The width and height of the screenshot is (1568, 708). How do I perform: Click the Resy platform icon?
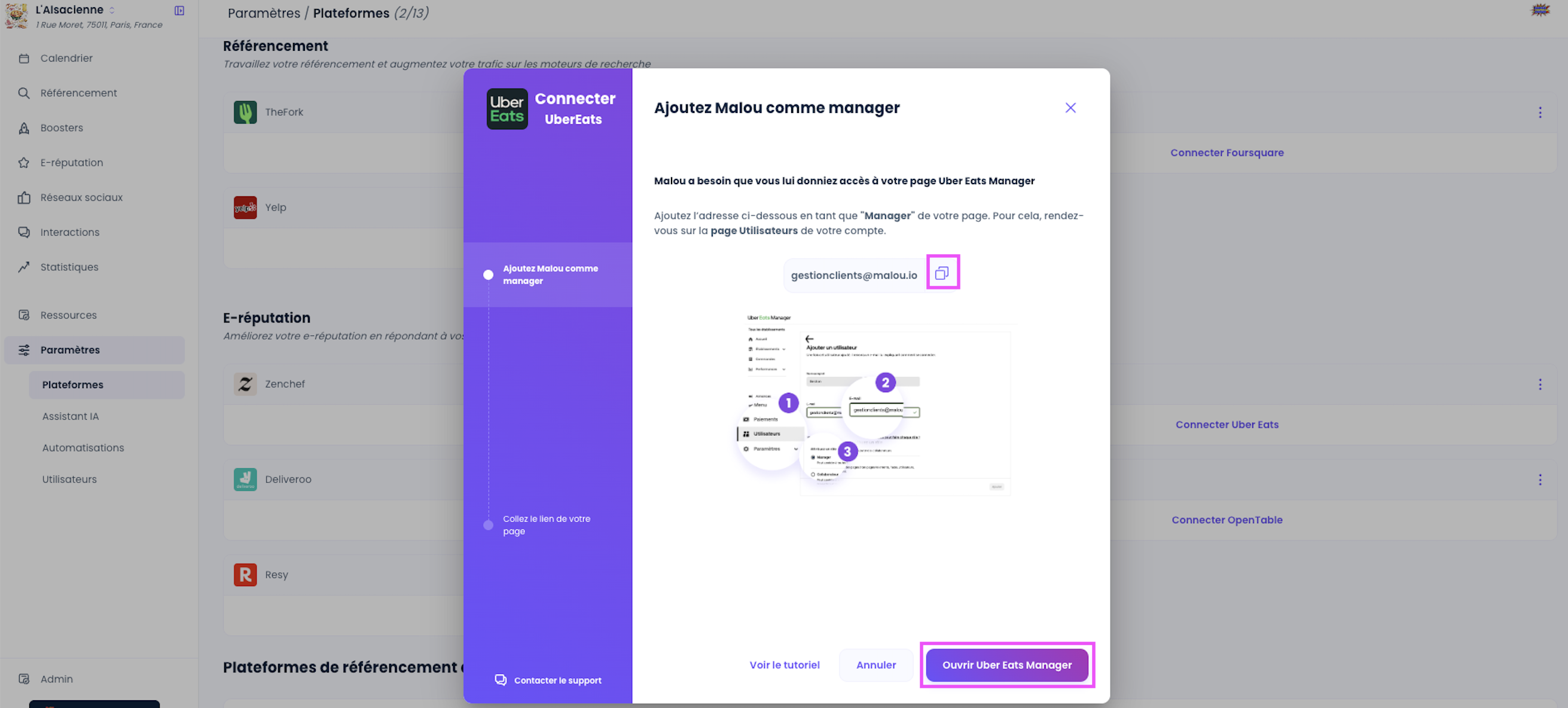point(245,574)
